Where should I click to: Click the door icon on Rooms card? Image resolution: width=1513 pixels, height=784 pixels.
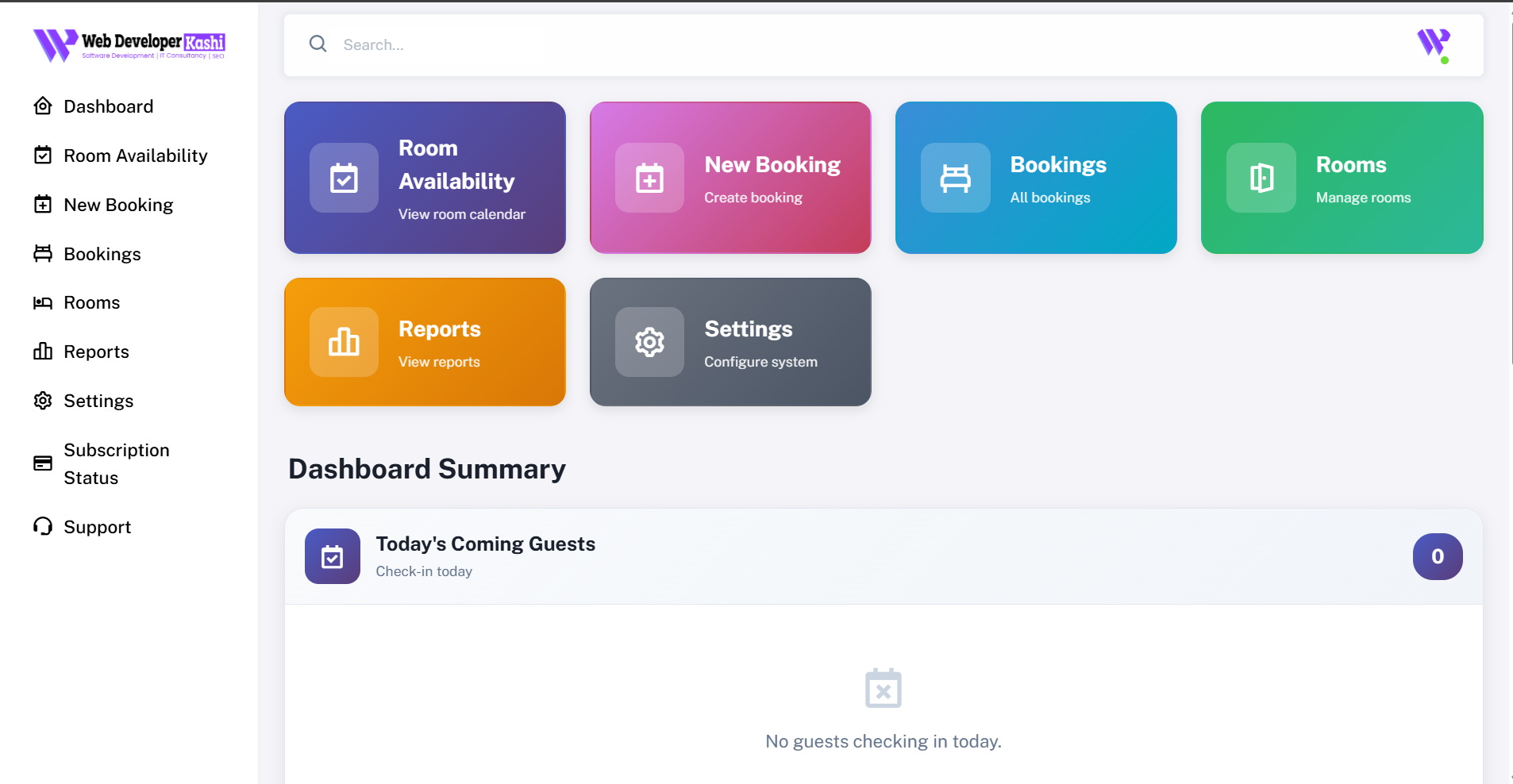1261,178
